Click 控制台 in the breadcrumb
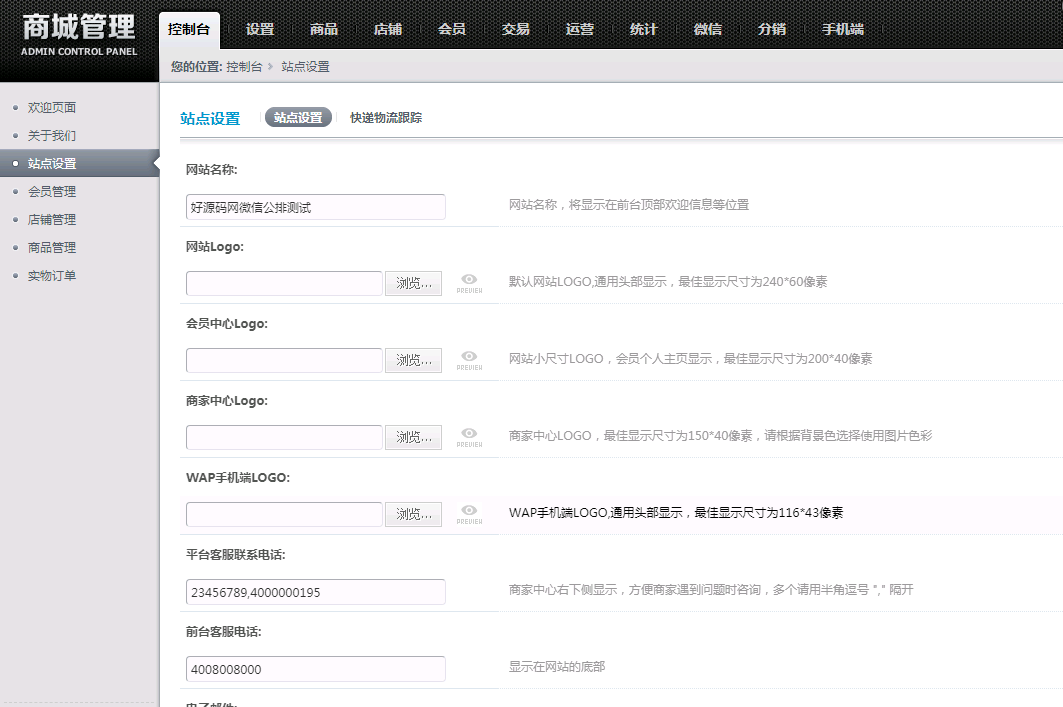The width and height of the screenshot is (1063, 707). click(244, 66)
